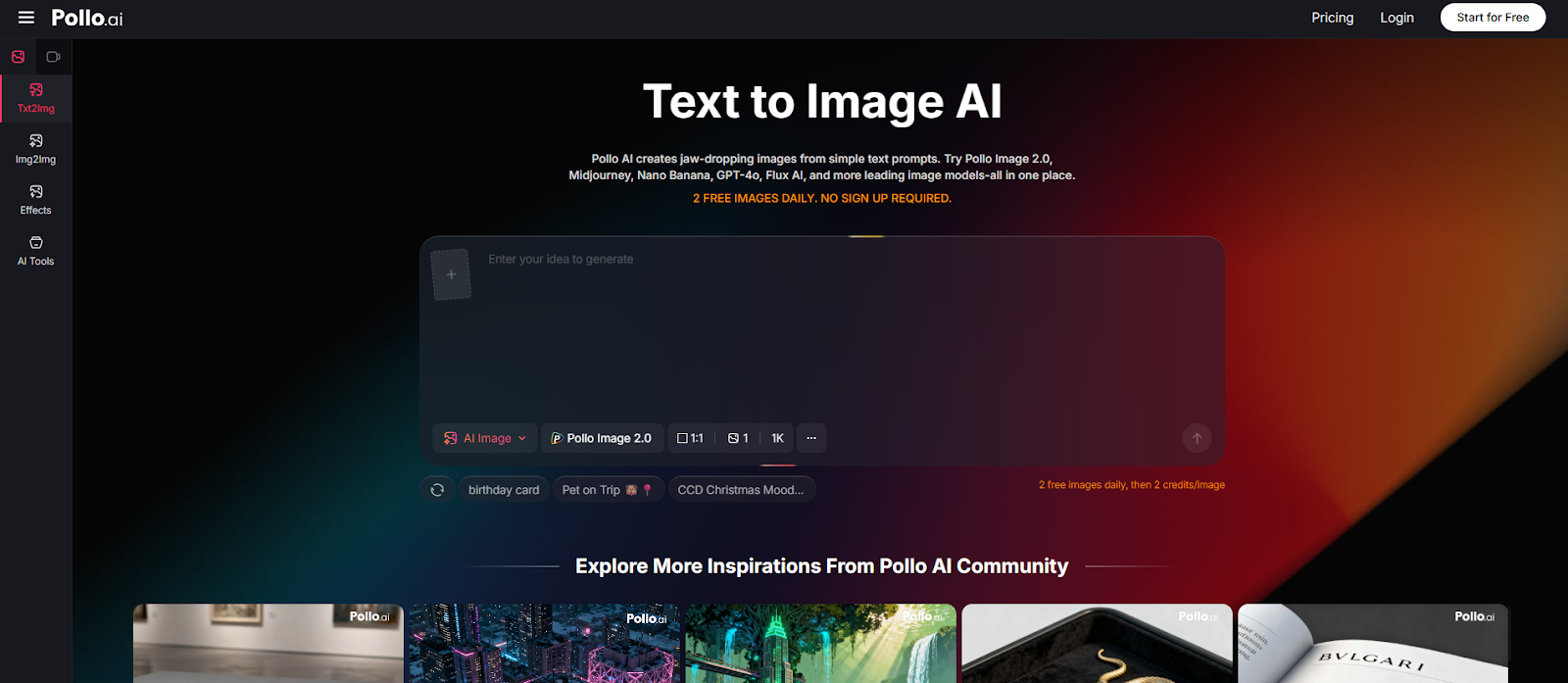Click the Start for Free button
This screenshot has height=683, width=1568.
[1493, 18]
